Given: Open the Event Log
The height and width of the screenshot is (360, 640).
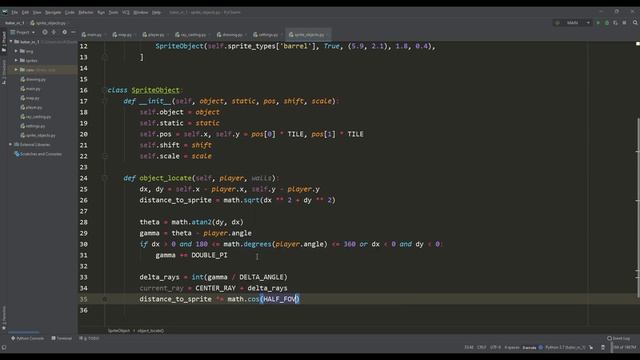Looking at the screenshot, I should (x=618, y=338).
